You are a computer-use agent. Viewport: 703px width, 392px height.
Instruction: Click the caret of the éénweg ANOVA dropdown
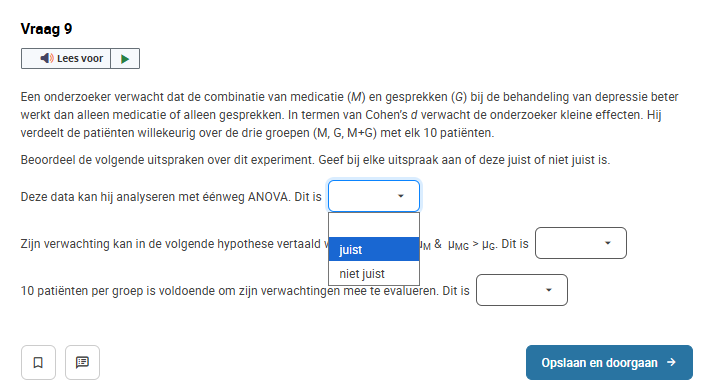coord(401,196)
